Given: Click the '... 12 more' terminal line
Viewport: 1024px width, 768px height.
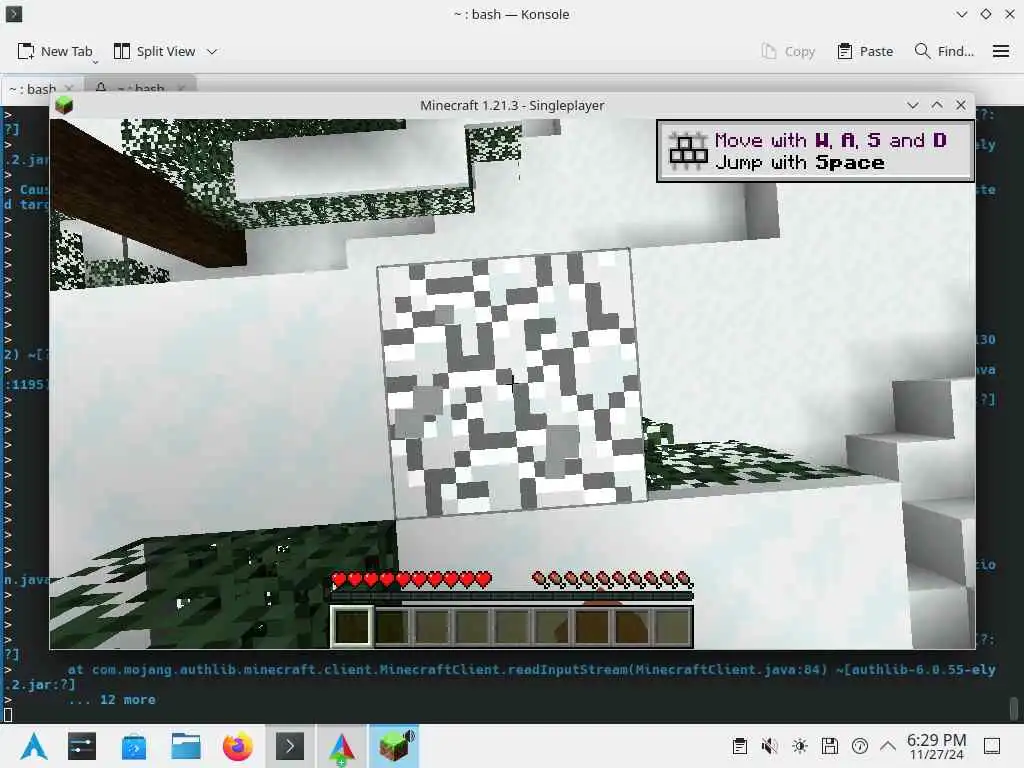Looking at the screenshot, I should [x=112, y=699].
